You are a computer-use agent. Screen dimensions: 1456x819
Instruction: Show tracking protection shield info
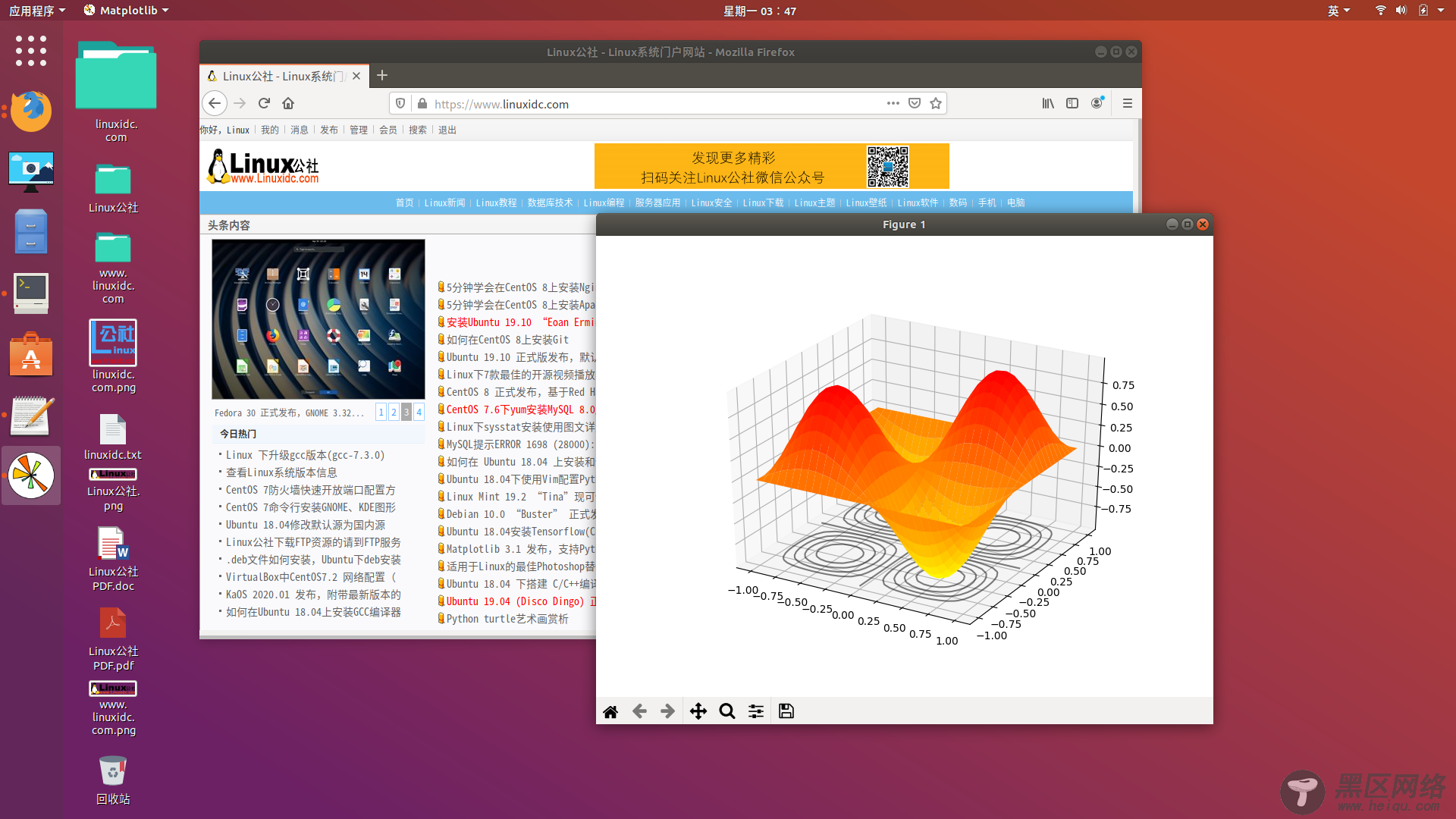pyautogui.click(x=400, y=103)
